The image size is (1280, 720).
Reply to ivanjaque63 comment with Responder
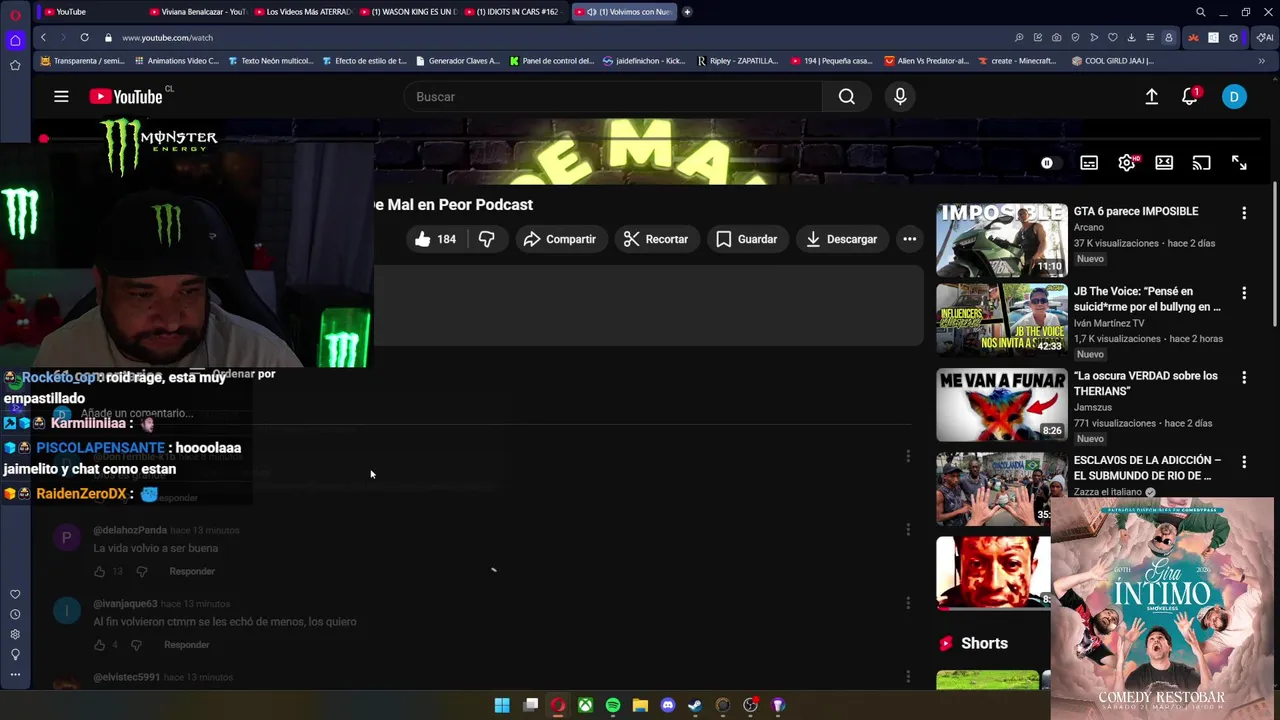pos(187,645)
